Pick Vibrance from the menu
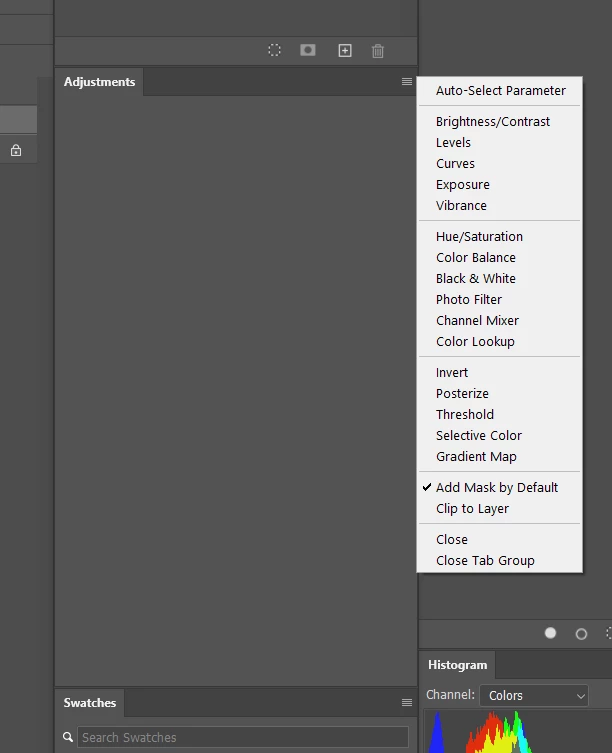The image size is (612, 753). tap(500, 206)
